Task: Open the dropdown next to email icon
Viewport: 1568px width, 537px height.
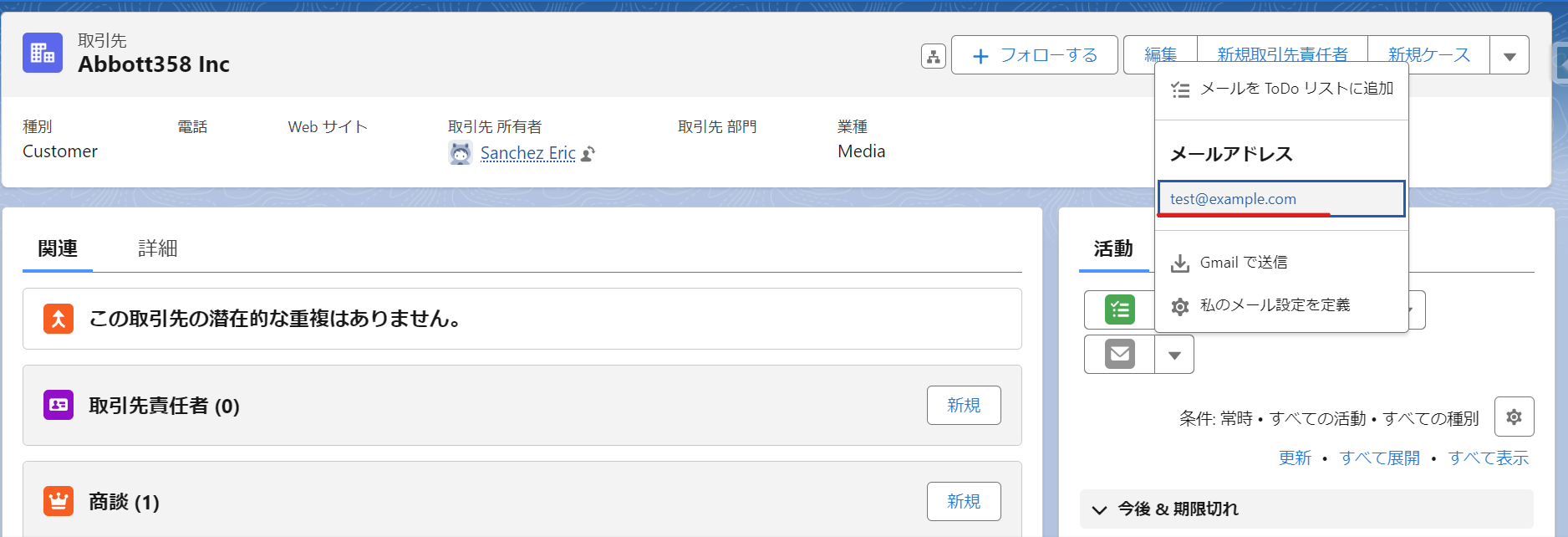Action: [1174, 355]
